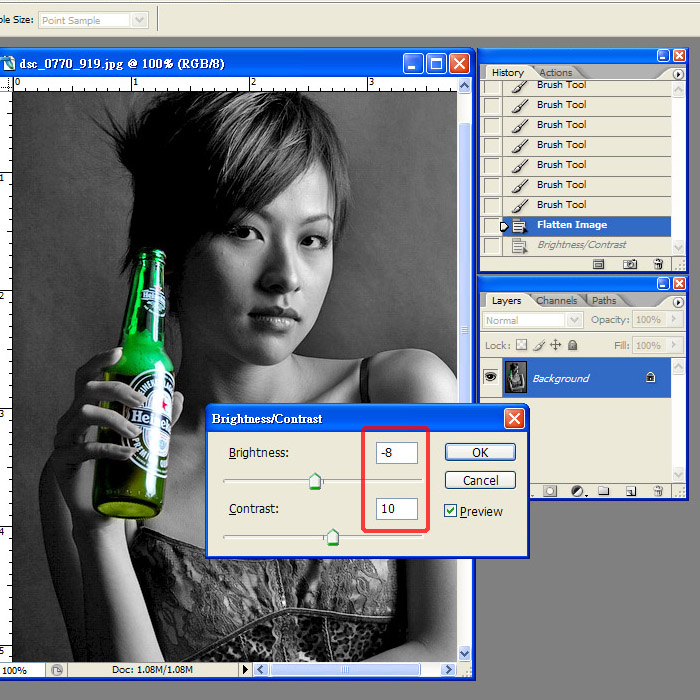Open the History panel flyout menu
Viewport: 700px width, 700px height.
click(x=679, y=73)
